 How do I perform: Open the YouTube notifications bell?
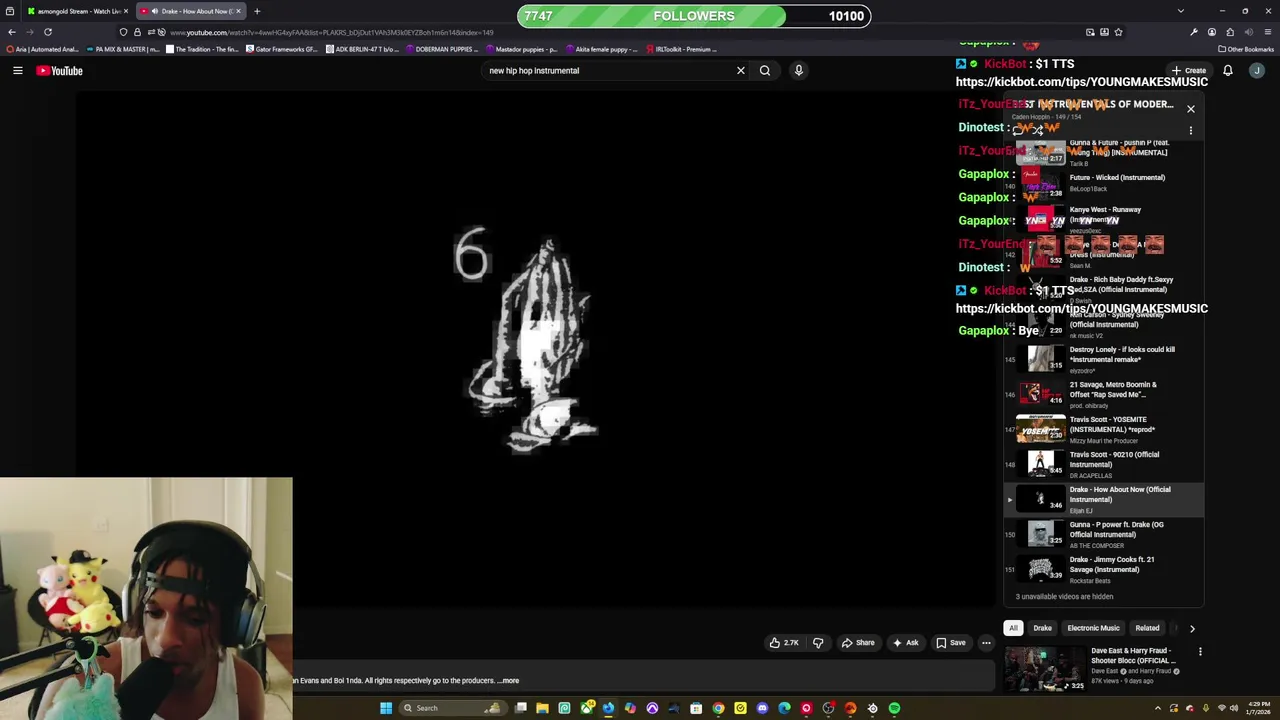pos(1228,71)
